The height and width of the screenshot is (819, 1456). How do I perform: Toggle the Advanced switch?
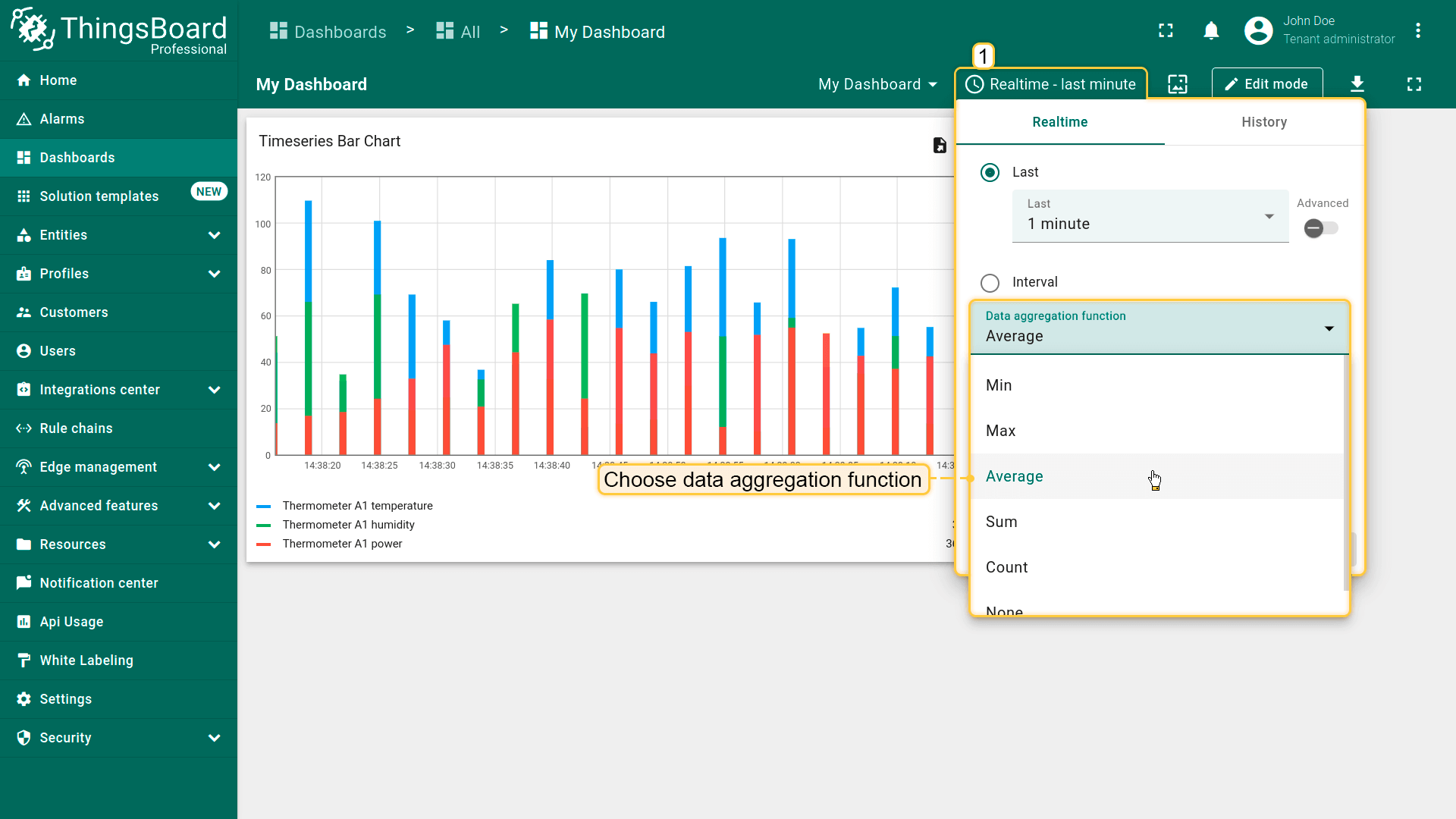(1321, 227)
